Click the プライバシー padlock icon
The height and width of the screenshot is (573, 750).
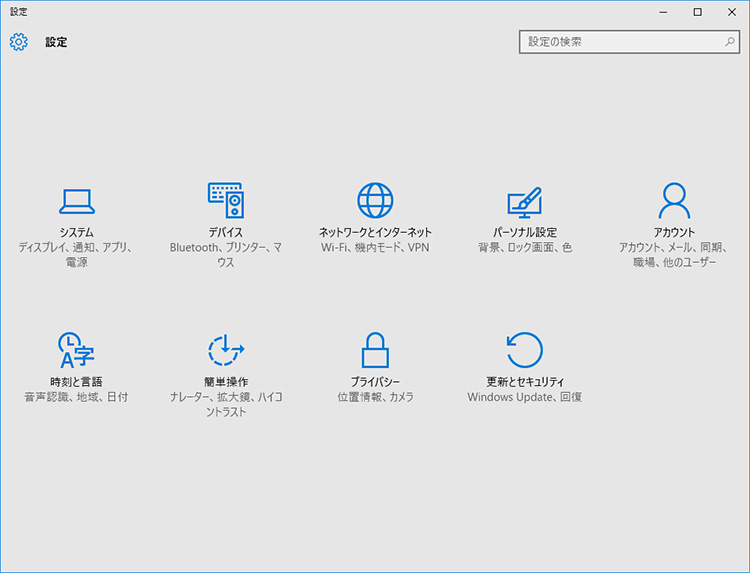[375, 351]
